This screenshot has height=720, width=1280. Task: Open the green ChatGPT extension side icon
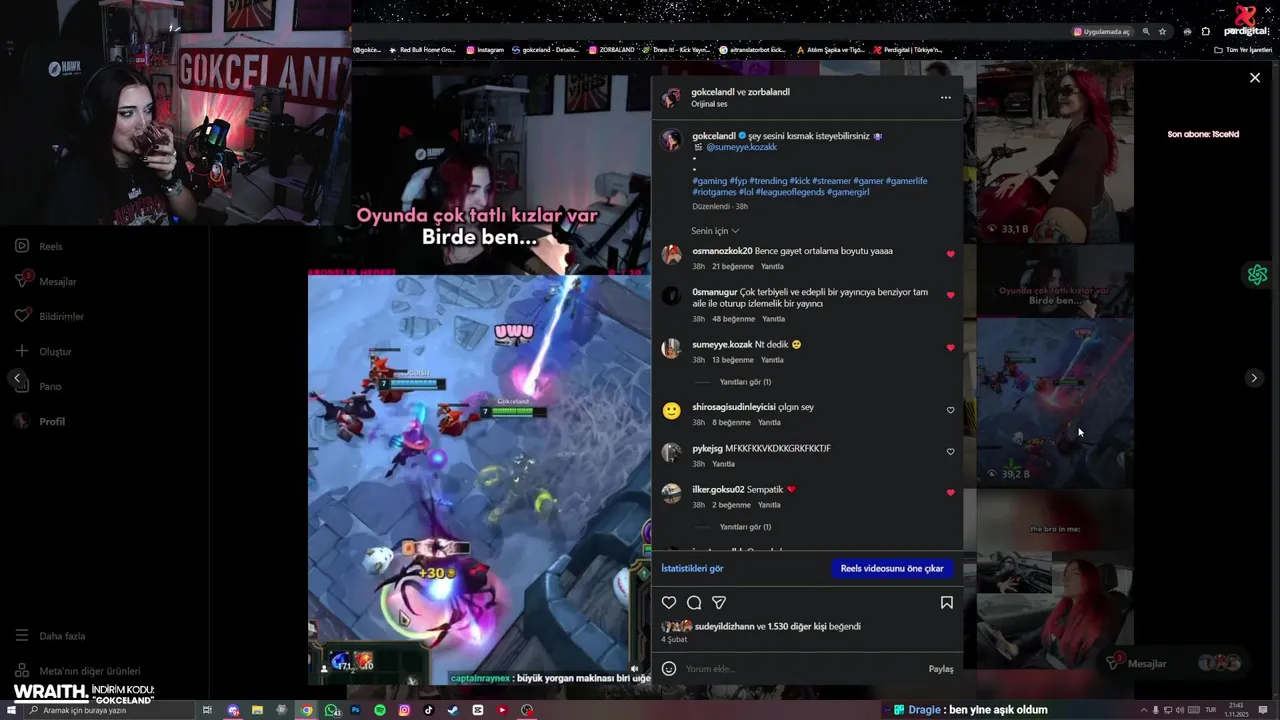[x=1257, y=275]
